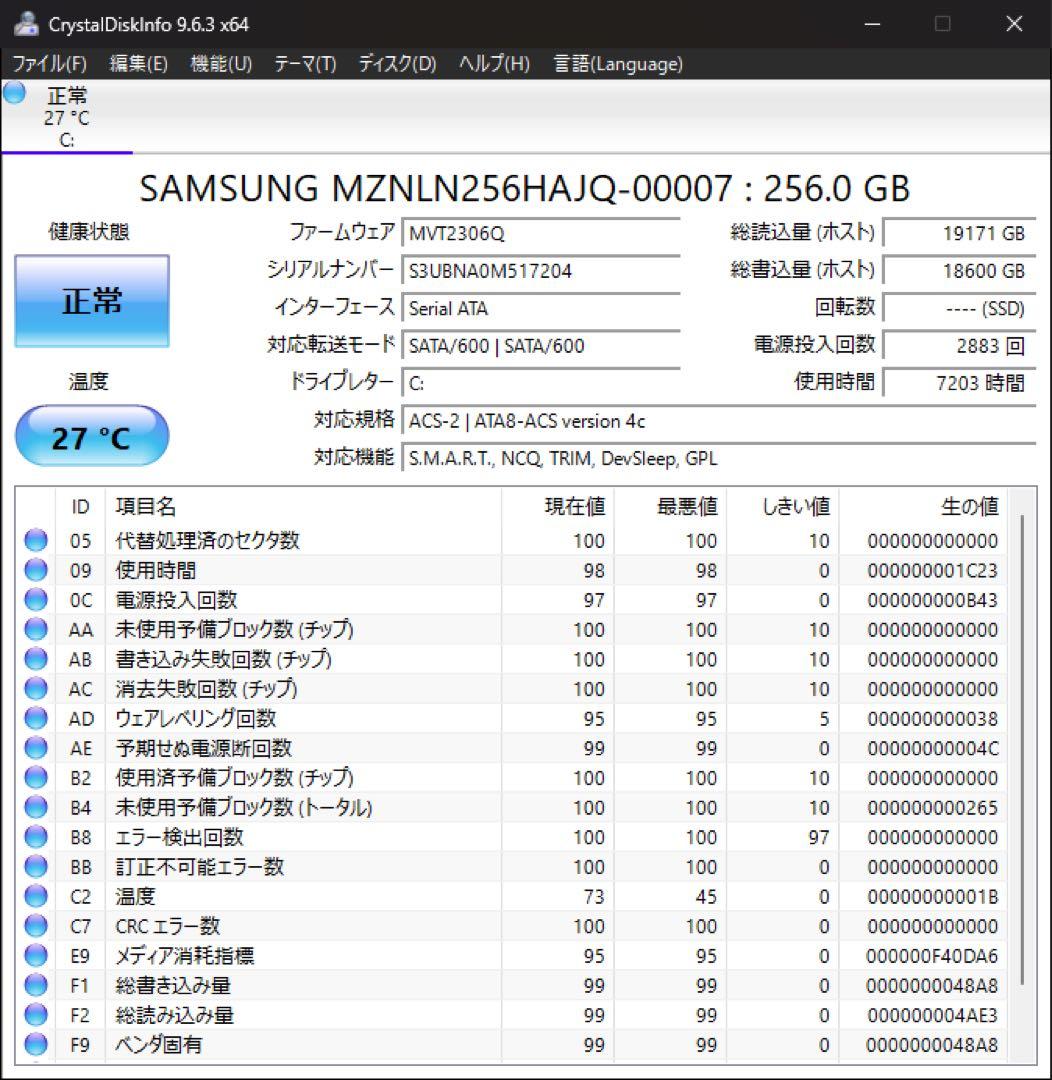Click the status indicator for 使用時間 attribute
The image size is (1052, 1080).
point(35,571)
